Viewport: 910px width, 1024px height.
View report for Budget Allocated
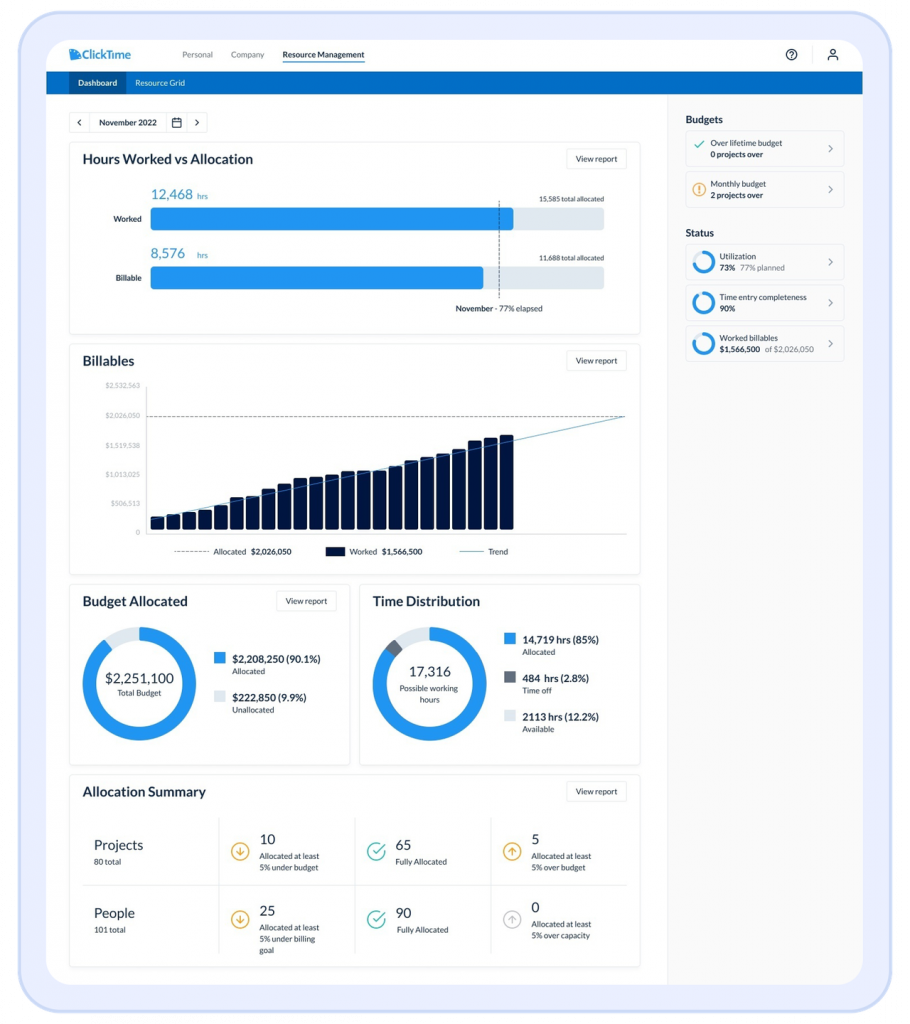click(x=306, y=601)
